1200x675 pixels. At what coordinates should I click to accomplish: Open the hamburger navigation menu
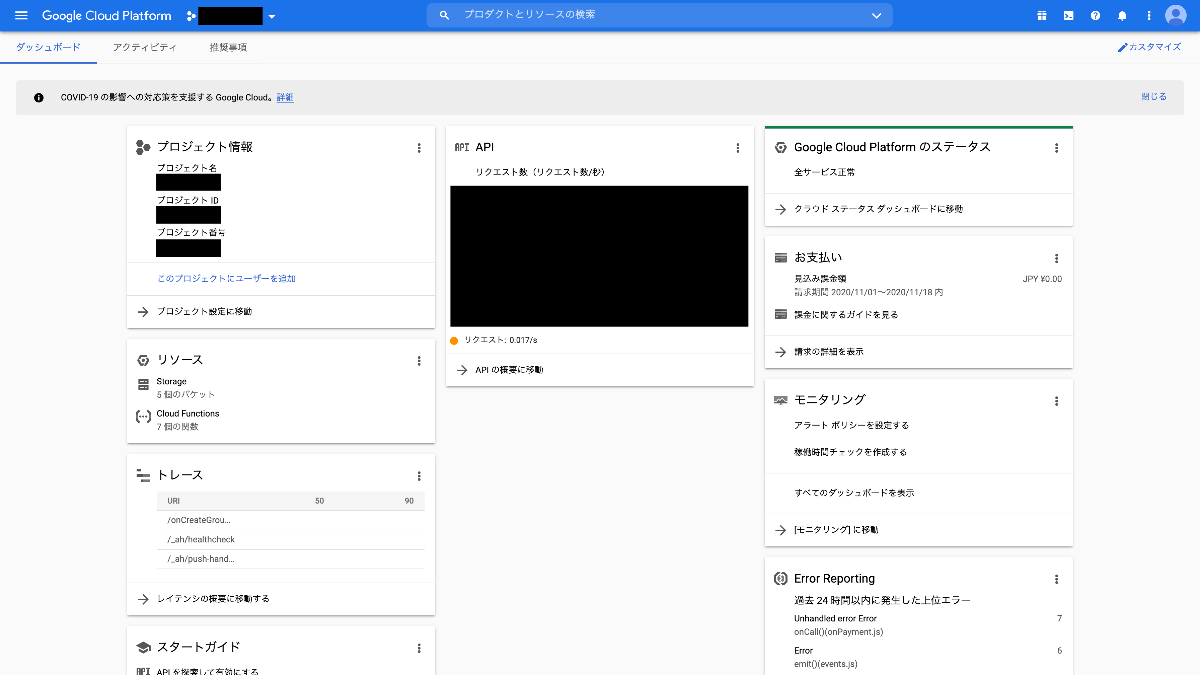pos(21,16)
